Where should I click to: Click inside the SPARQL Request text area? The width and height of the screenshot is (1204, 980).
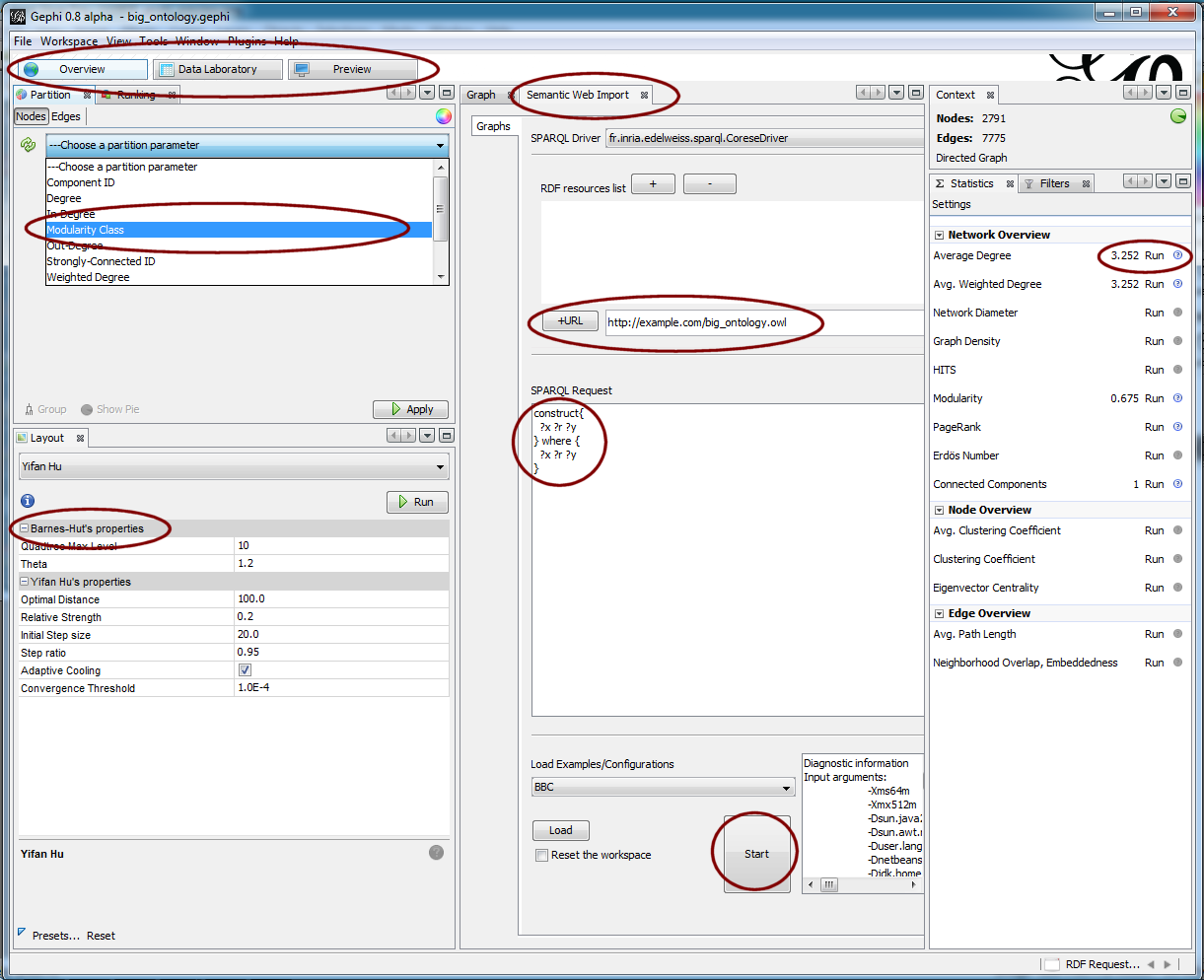[728, 560]
